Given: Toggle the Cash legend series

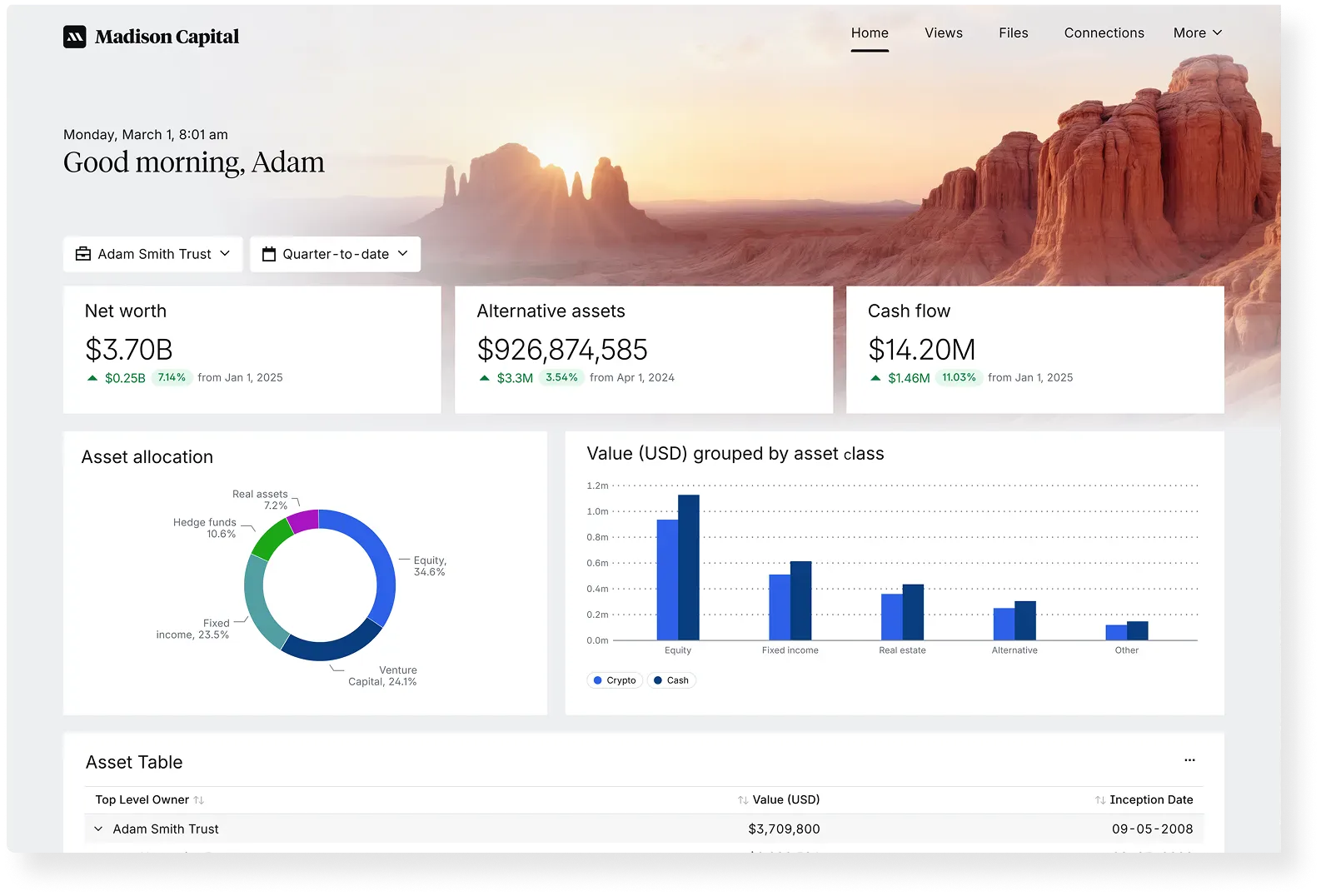Looking at the screenshot, I should [x=671, y=680].
